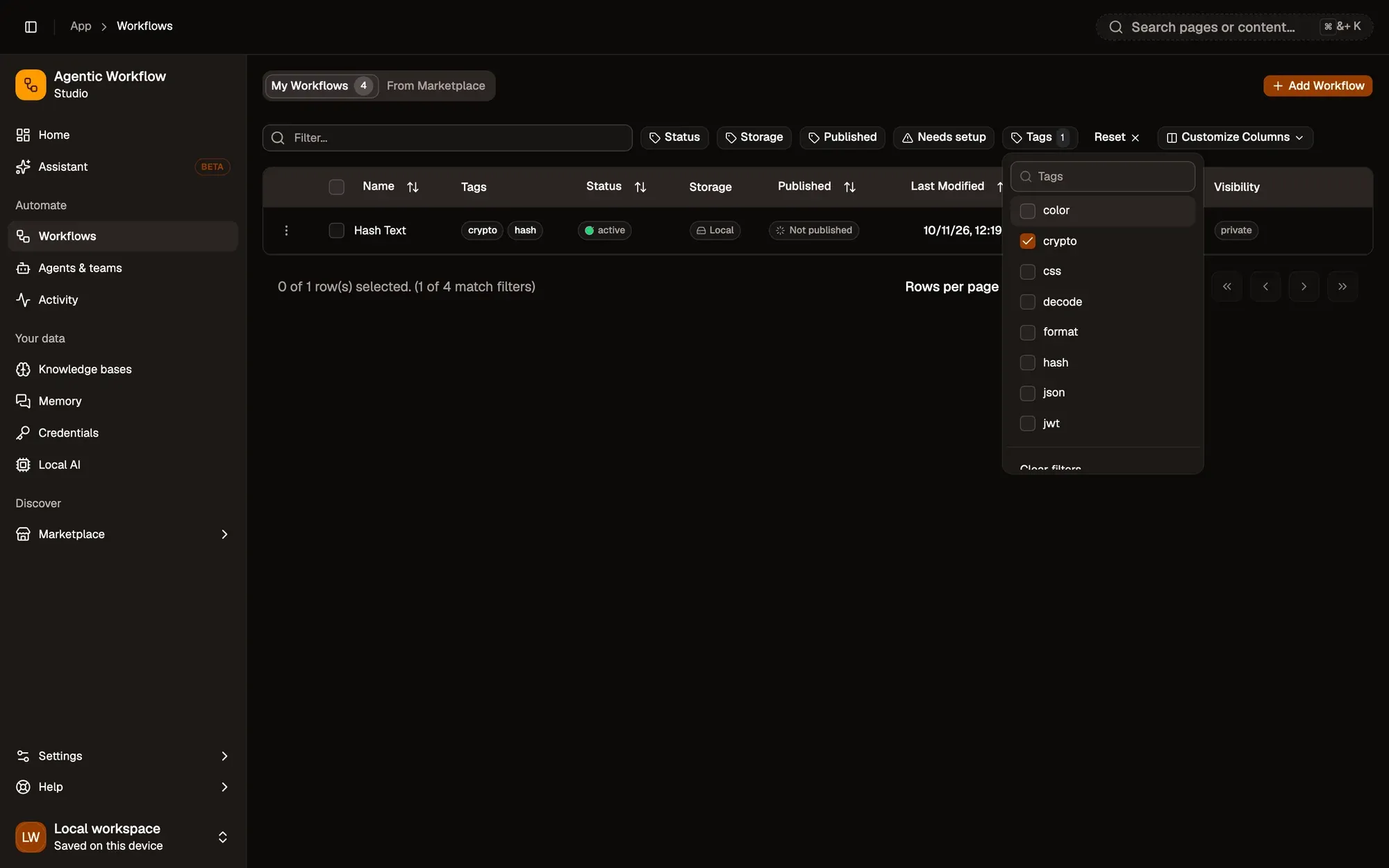Open row actions menu for Hash Text
The height and width of the screenshot is (868, 1389).
point(286,231)
